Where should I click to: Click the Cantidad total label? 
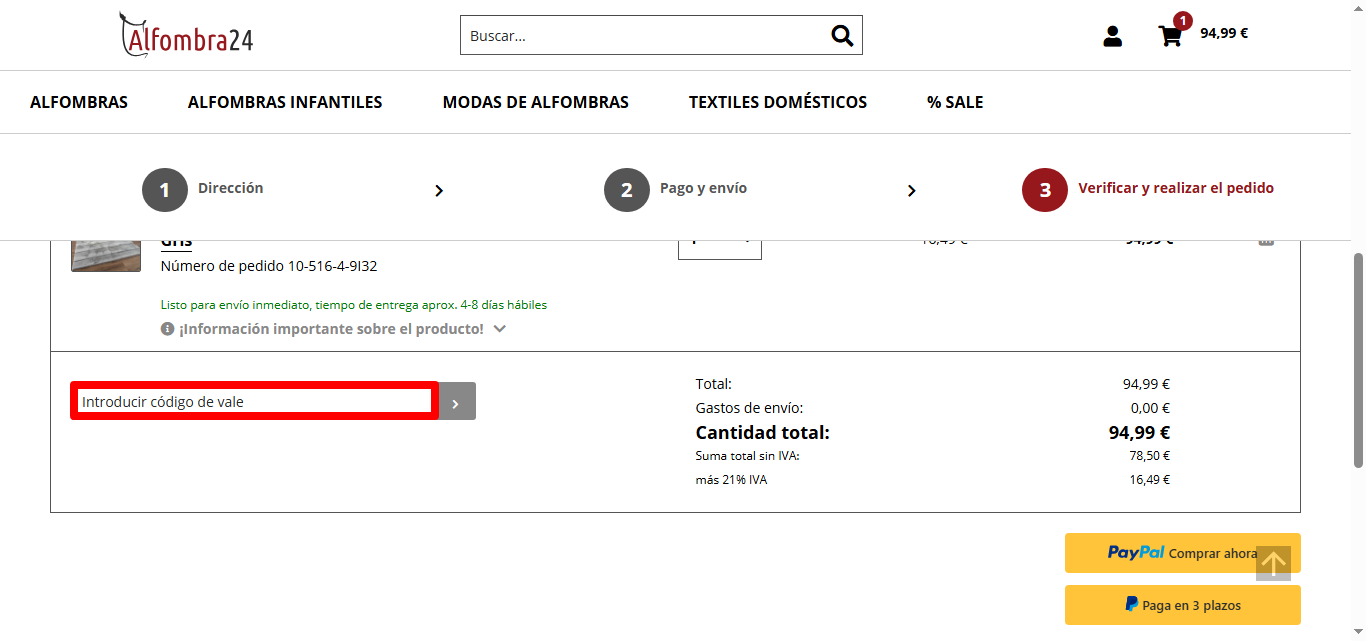[x=763, y=433]
